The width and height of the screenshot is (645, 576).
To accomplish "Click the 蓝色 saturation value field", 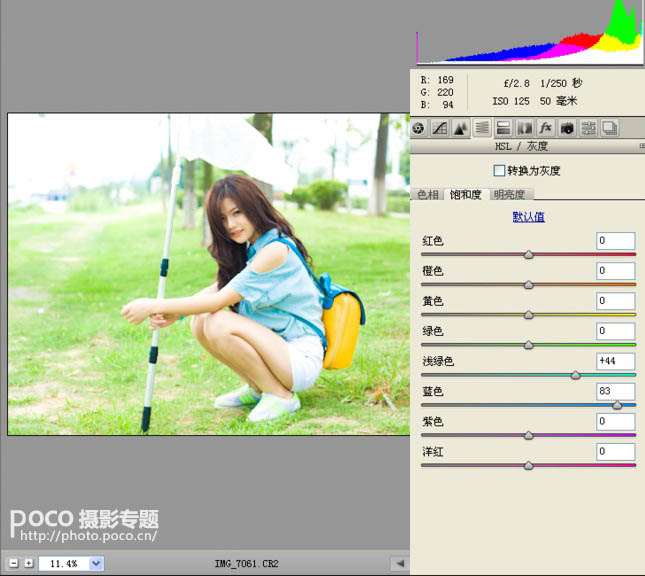I will tap(615, 391).
